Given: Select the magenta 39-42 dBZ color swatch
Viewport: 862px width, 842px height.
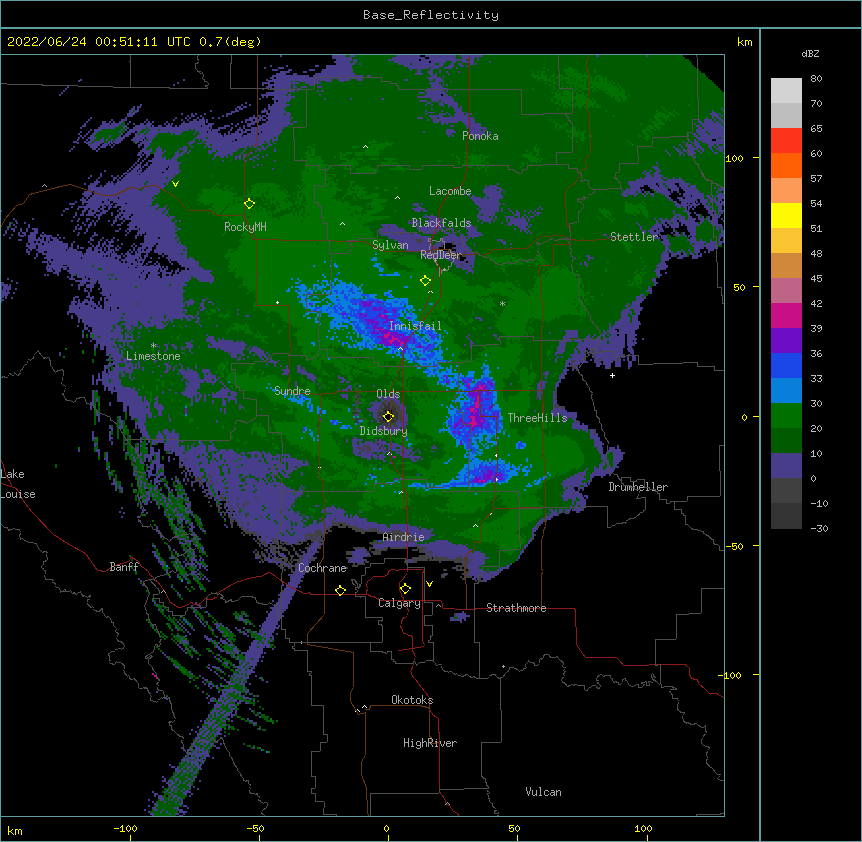Looking at the screenshot, I should pyautogui.click(x=786, y=315).
